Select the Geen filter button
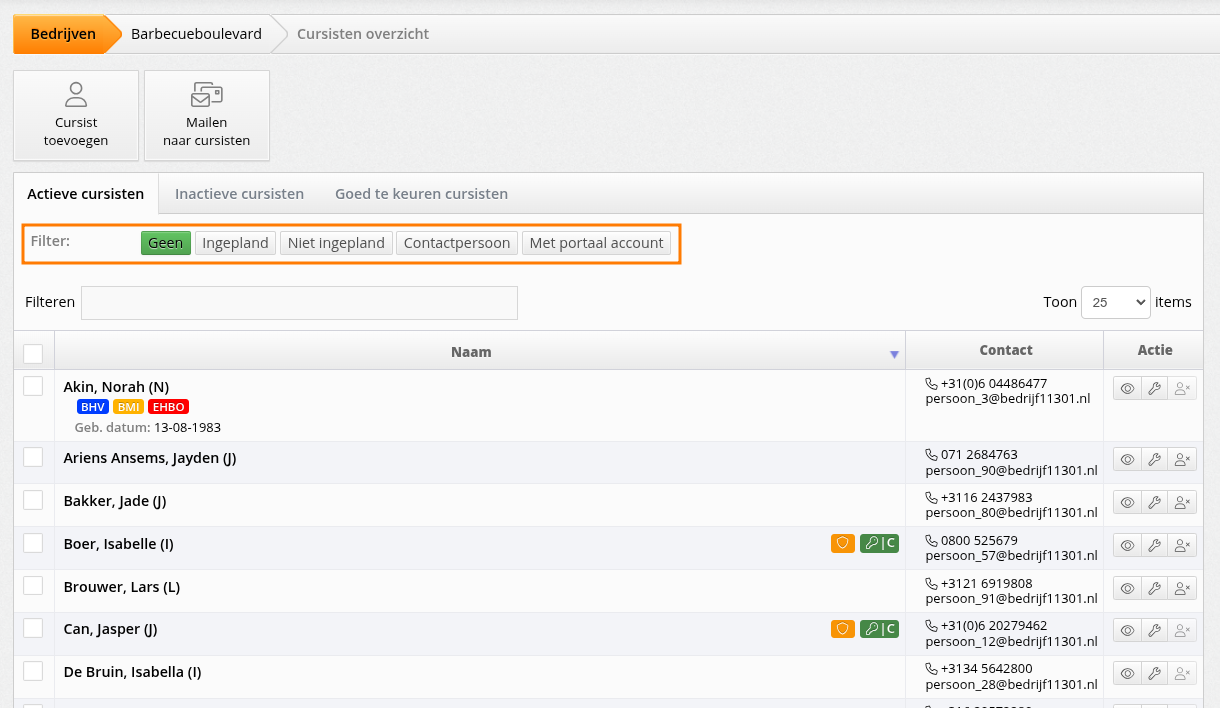1220x708 pixels. 166,243
